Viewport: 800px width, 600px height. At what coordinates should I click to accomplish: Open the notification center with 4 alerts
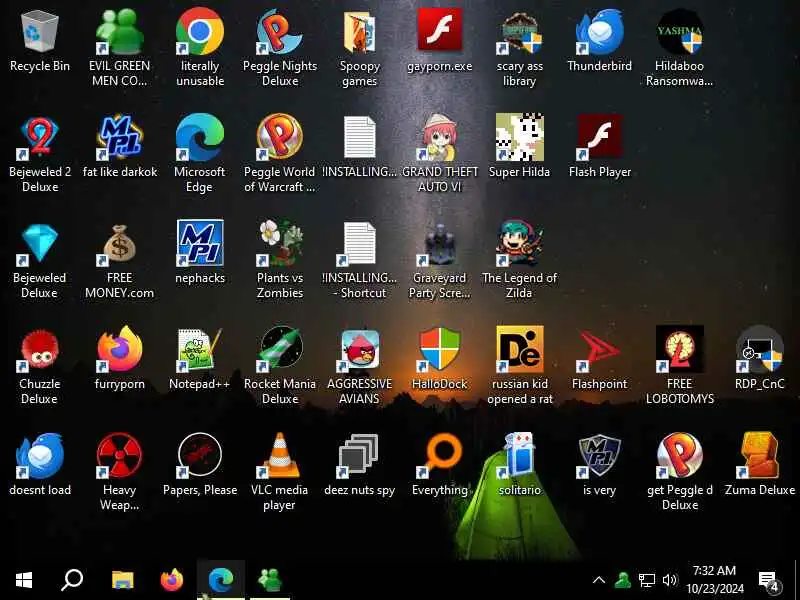pos(768,581)
